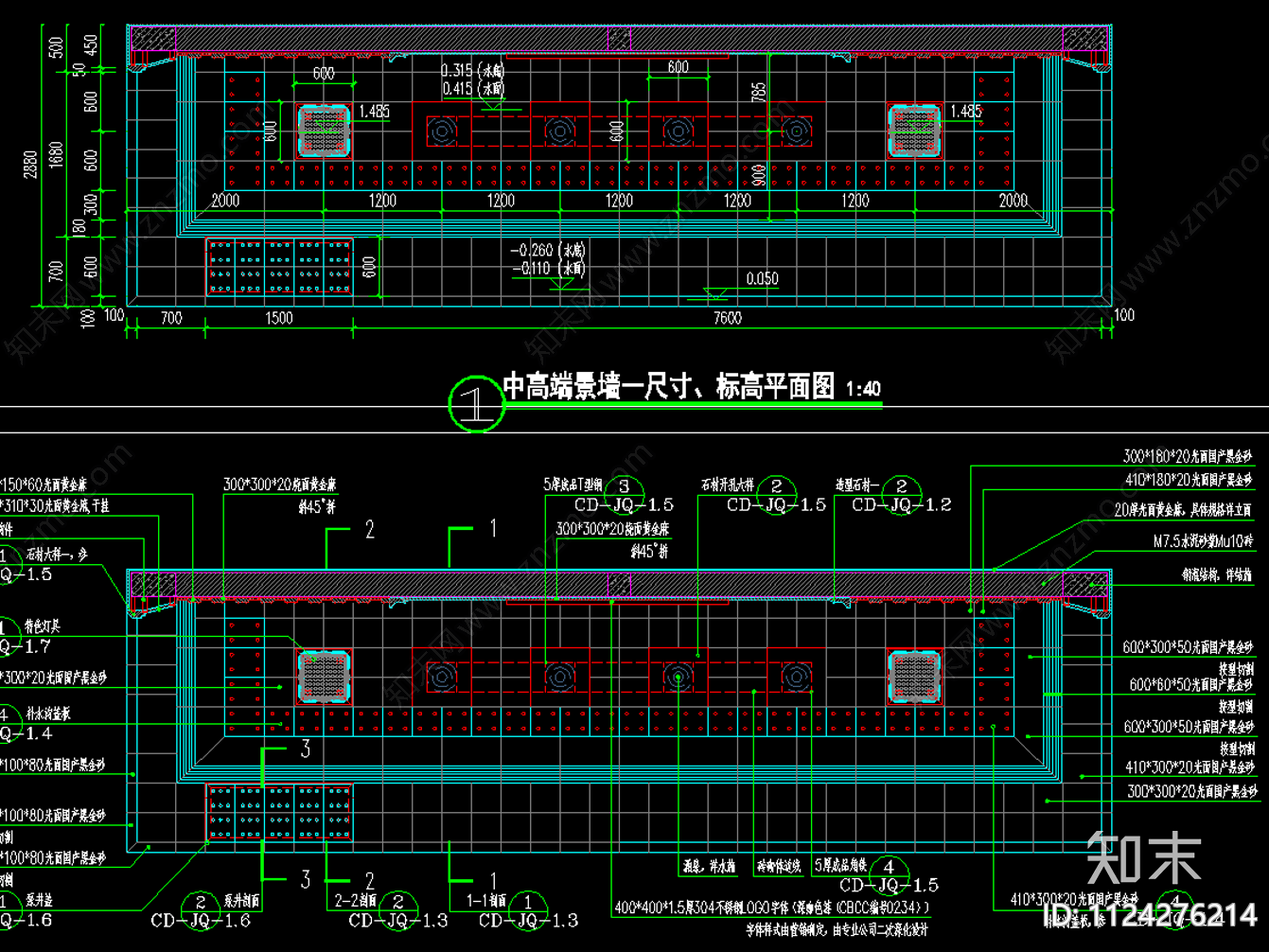Click the 0.050 elevation value
The height and width of the screenshot is (952, 1269).
762,278
